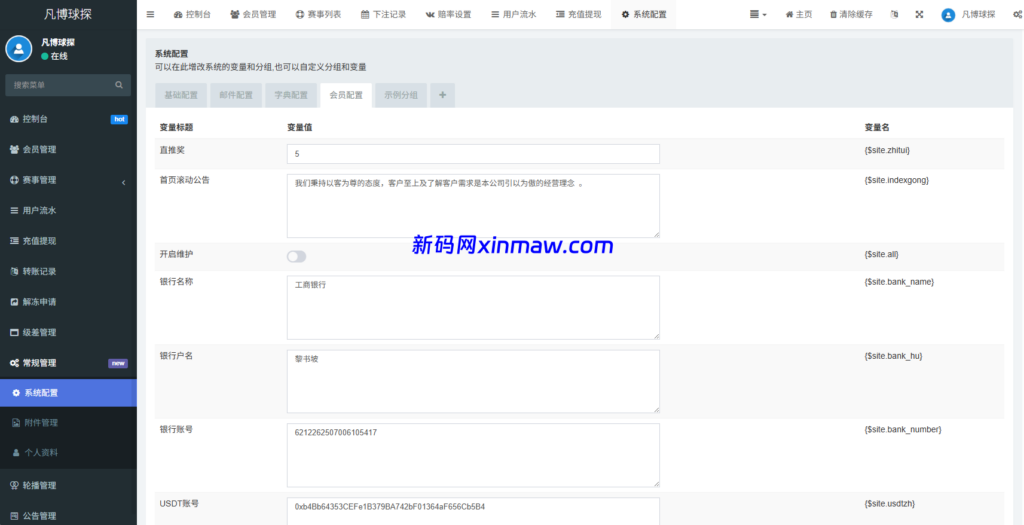Click the {$site.bank_number} variable name
Viewport: 1024px width, 525px height.
[x=903, y=430]
